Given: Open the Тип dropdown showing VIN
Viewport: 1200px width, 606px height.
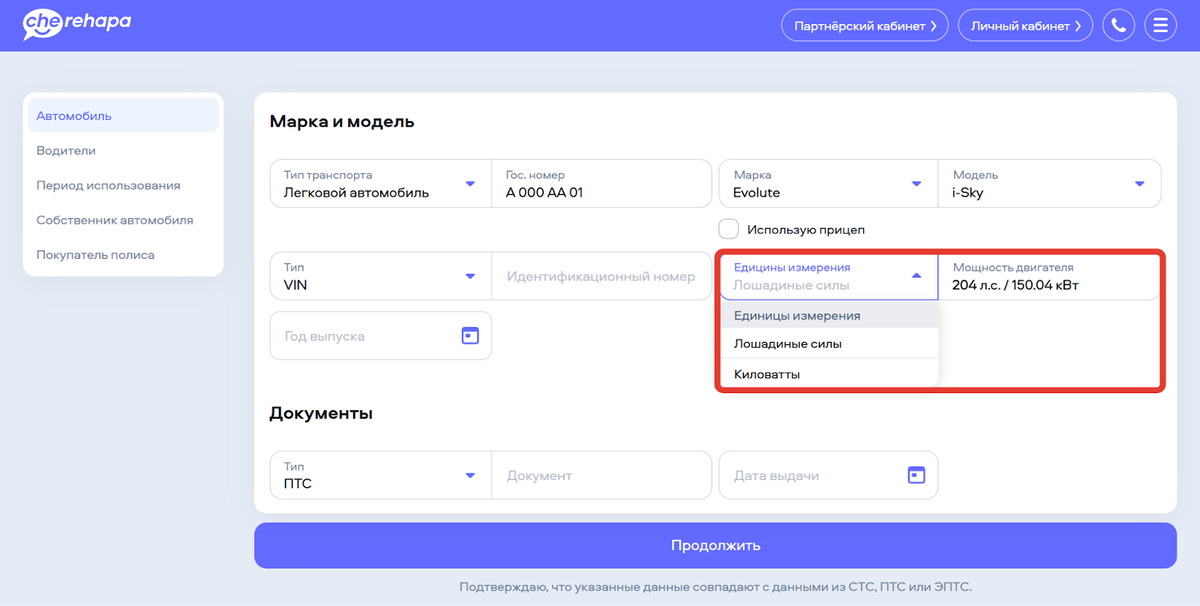Looking at the screenshot, I should 381,276.
